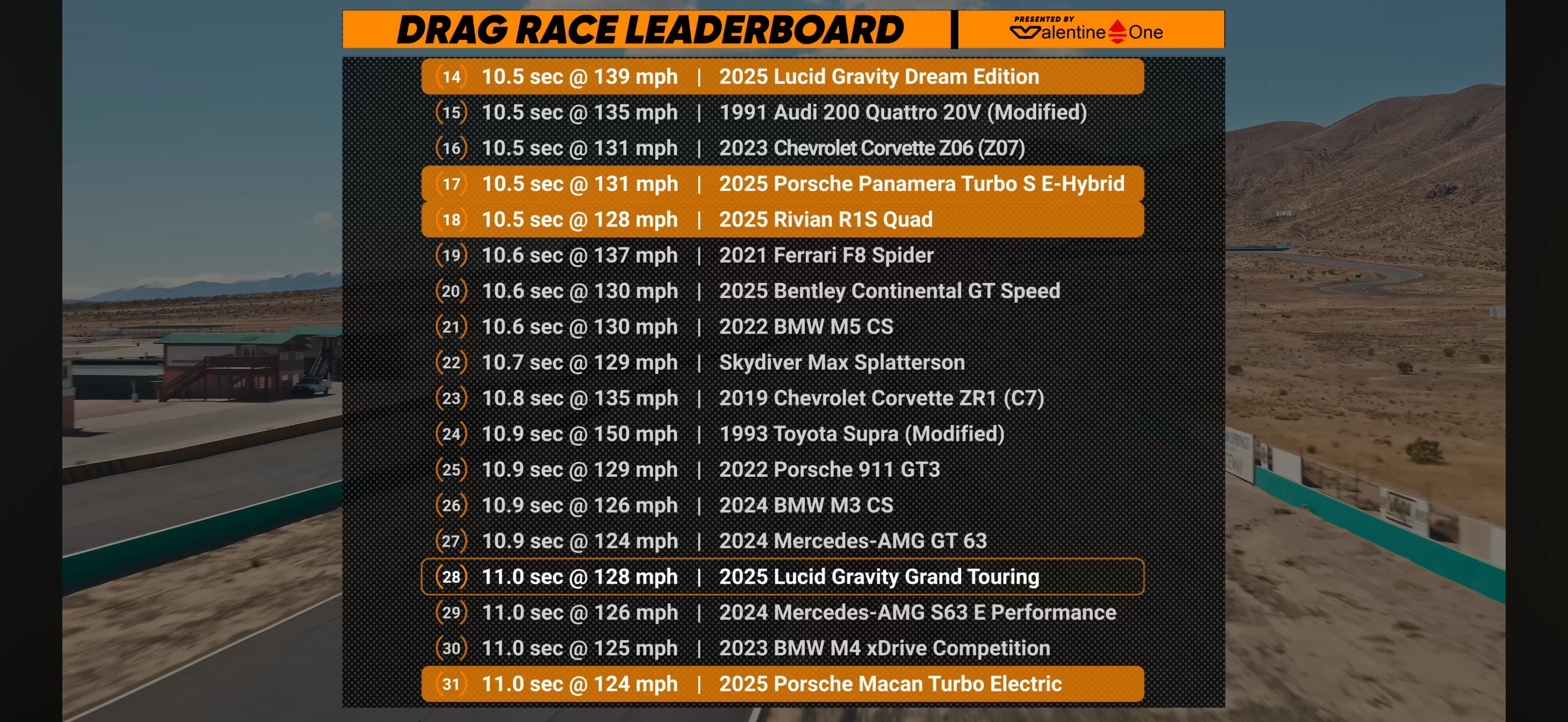Click the rank 14 number badge

[x=452, y=77]
